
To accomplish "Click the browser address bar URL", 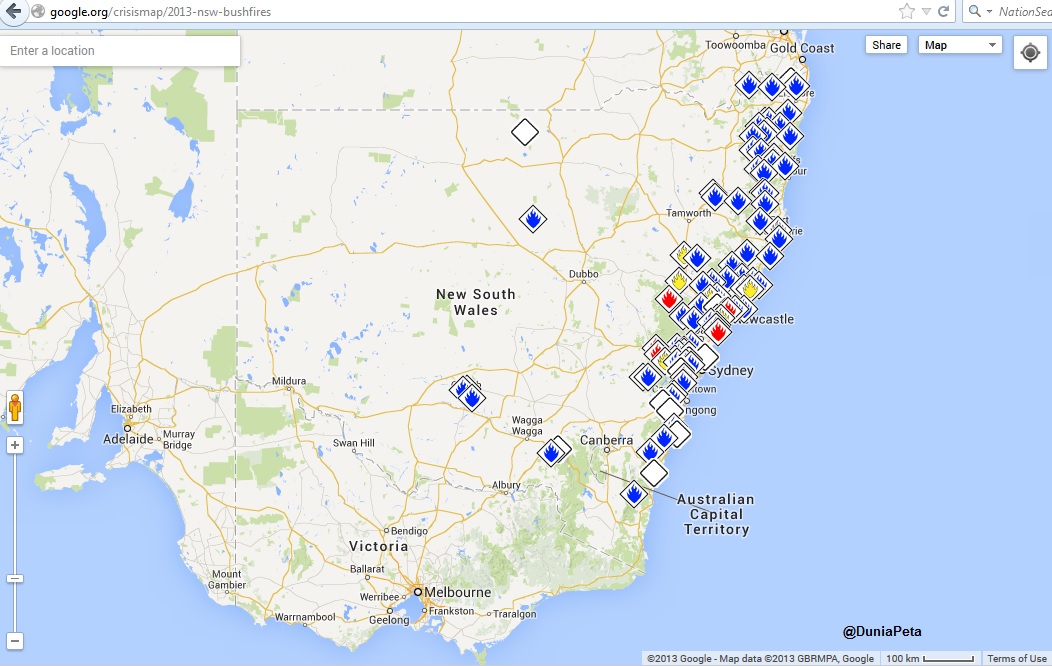I will click(x=160, y=12).
